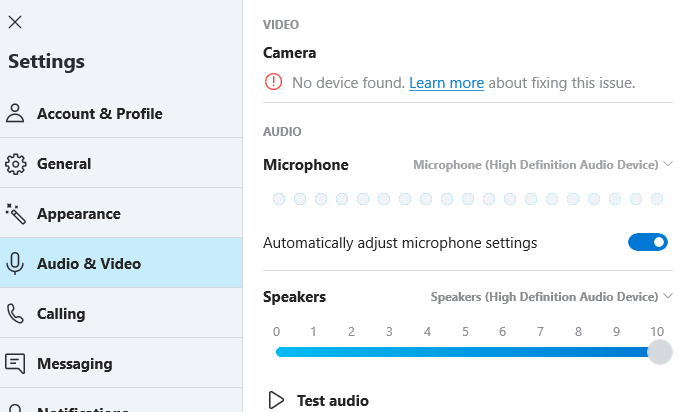
Task: Click the Appearance magic wand icon
Action: click(x=15, y=213)
